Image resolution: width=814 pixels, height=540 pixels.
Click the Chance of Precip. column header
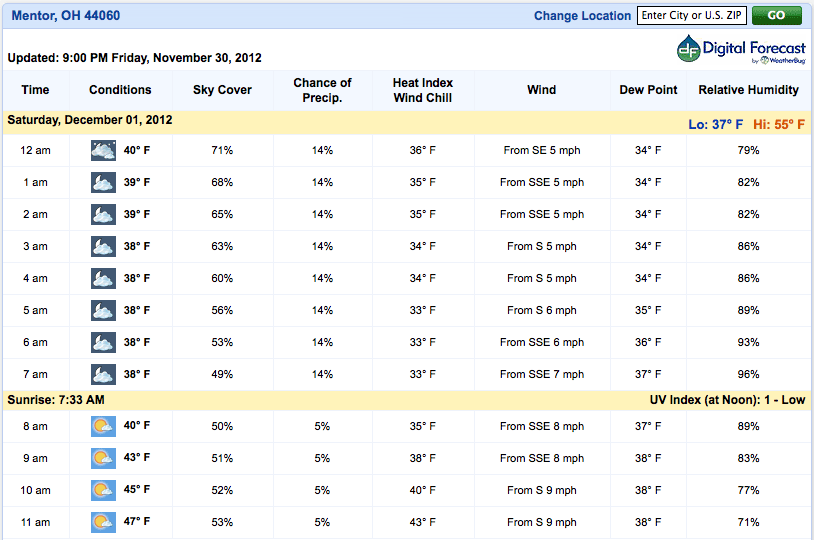click(x=322, y=90)
